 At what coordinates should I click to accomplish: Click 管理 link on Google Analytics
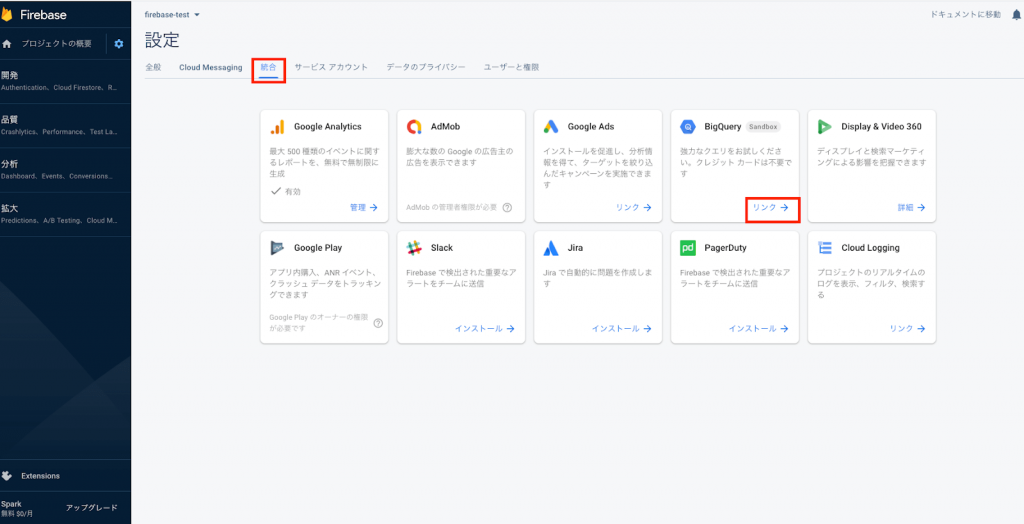[x=364, y=208]
